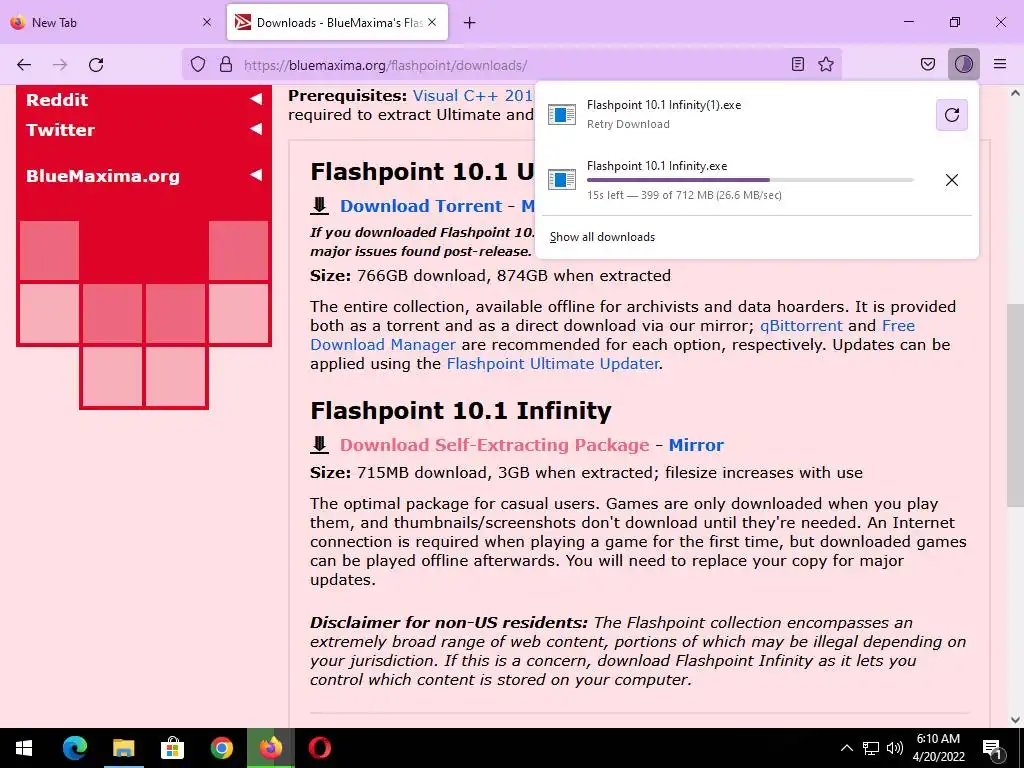Click the arrow next to Reddit
The height and width of the screenshot is (768, 1024).
coord(256,99)
